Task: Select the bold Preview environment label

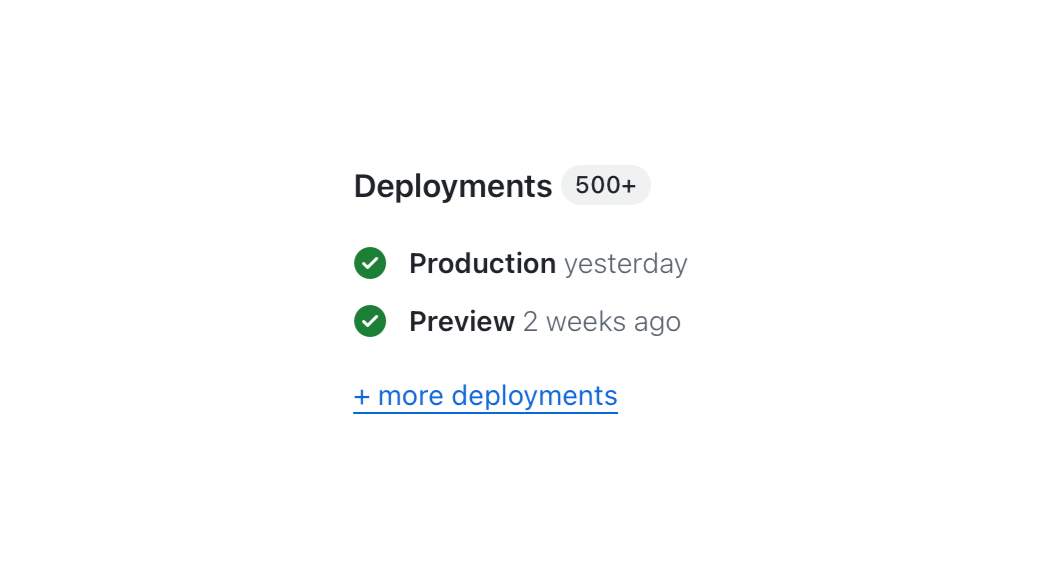Action: tap(461, 321)
